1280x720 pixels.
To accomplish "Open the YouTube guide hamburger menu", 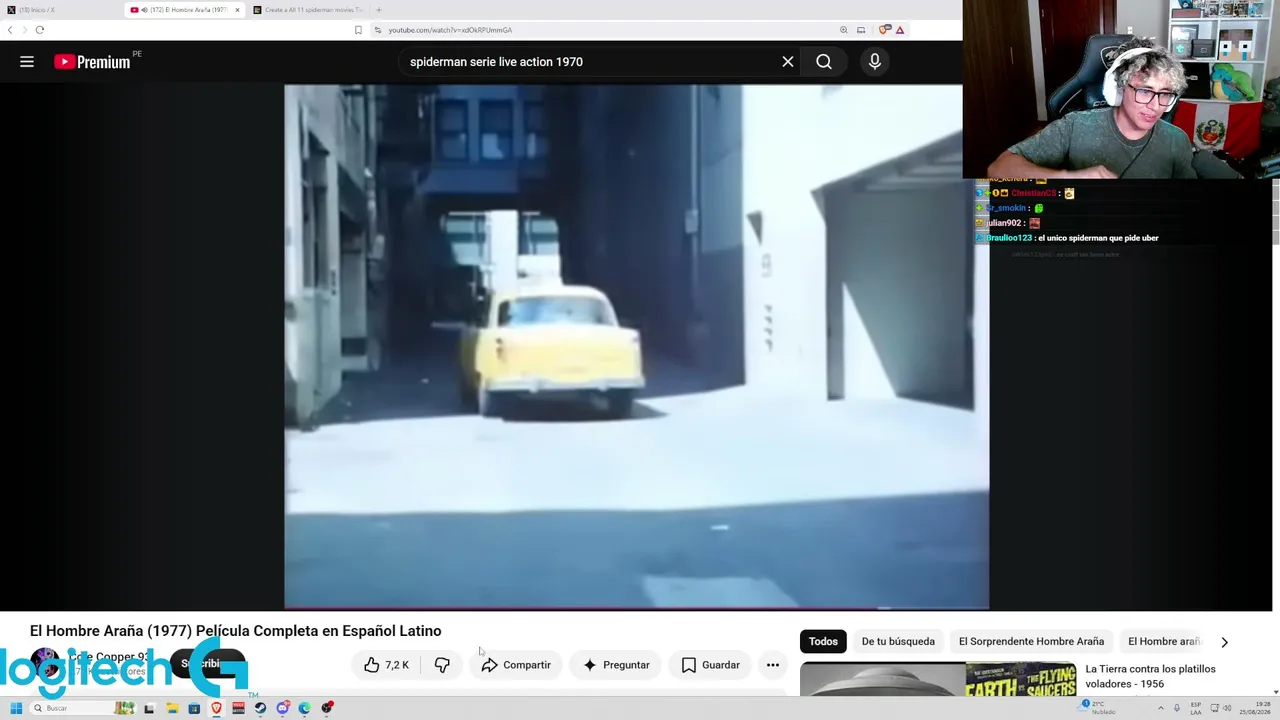I will 27,62.
